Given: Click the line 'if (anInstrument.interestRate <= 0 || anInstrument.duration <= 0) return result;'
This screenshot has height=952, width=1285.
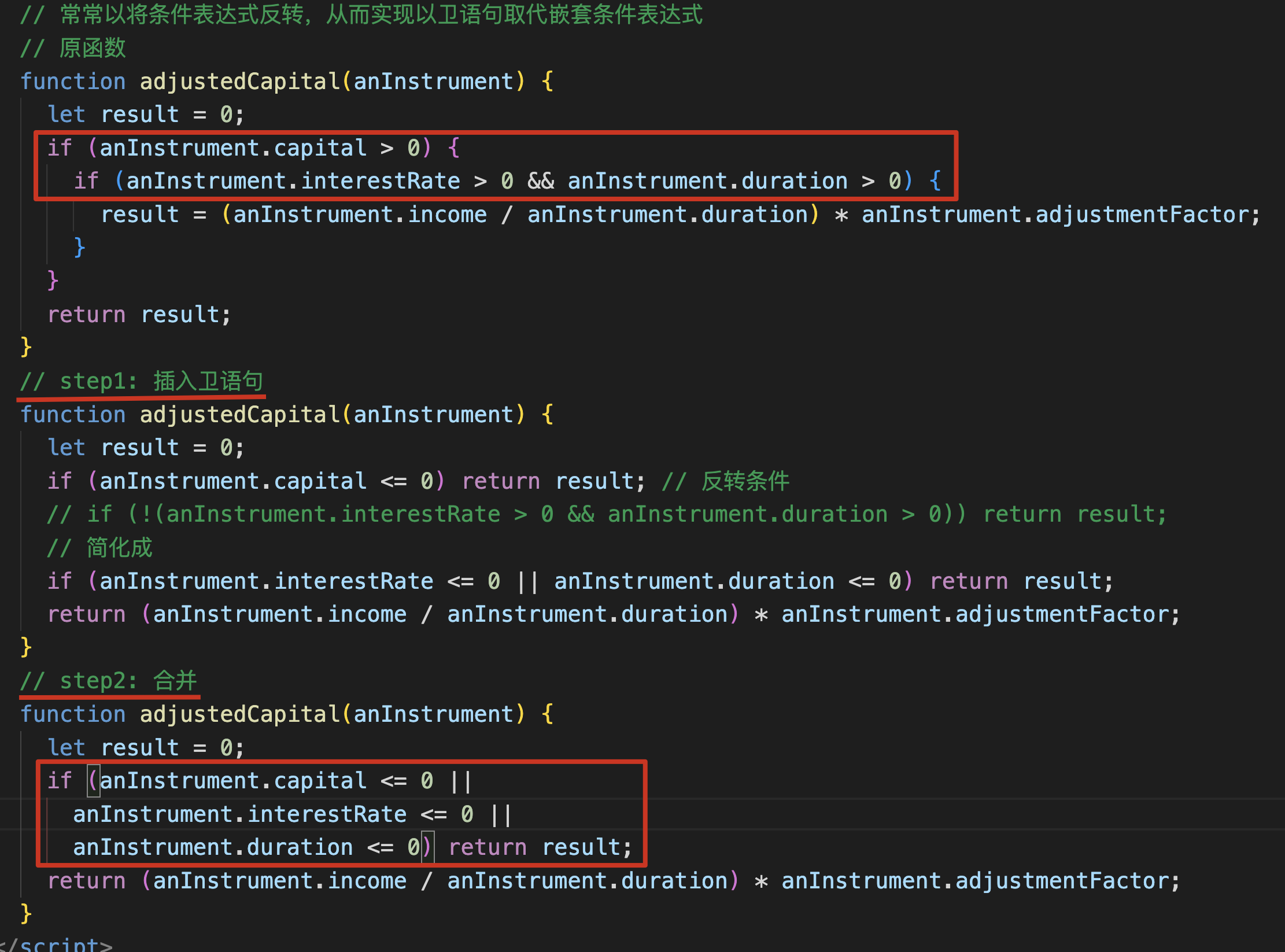Looking at the screenshot, I should 580,581.
